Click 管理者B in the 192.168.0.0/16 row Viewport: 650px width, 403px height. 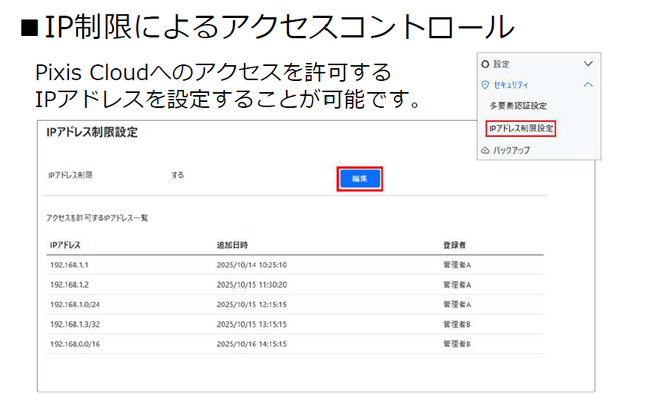(457, 344)
